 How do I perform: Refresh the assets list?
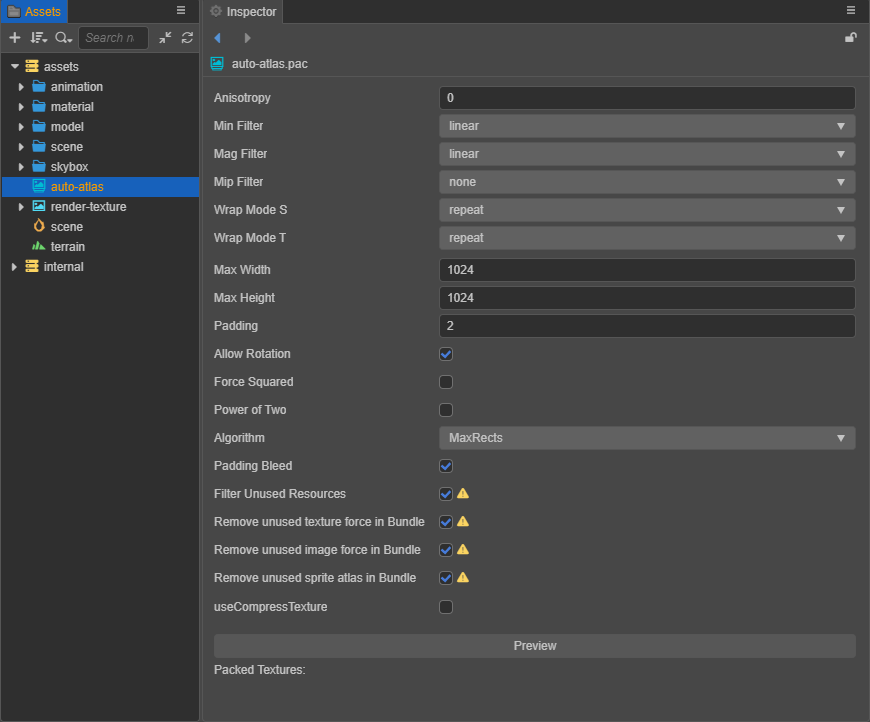(x=187, y=38)
